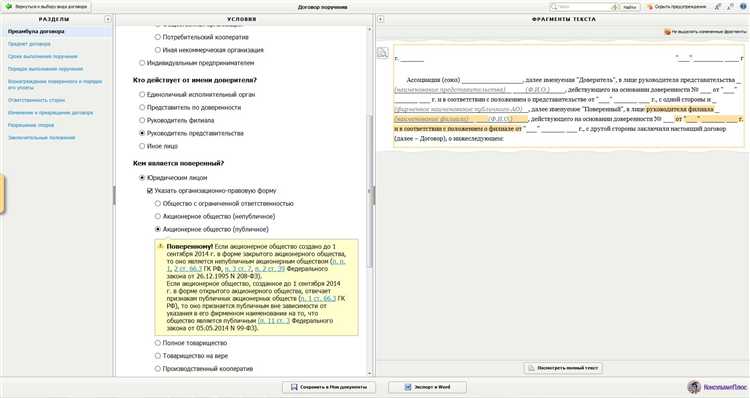Select Общество с ограниченной ответственностью
This screenshot has height=398, width=750.
pyautogui.click(x=157, y=203)
